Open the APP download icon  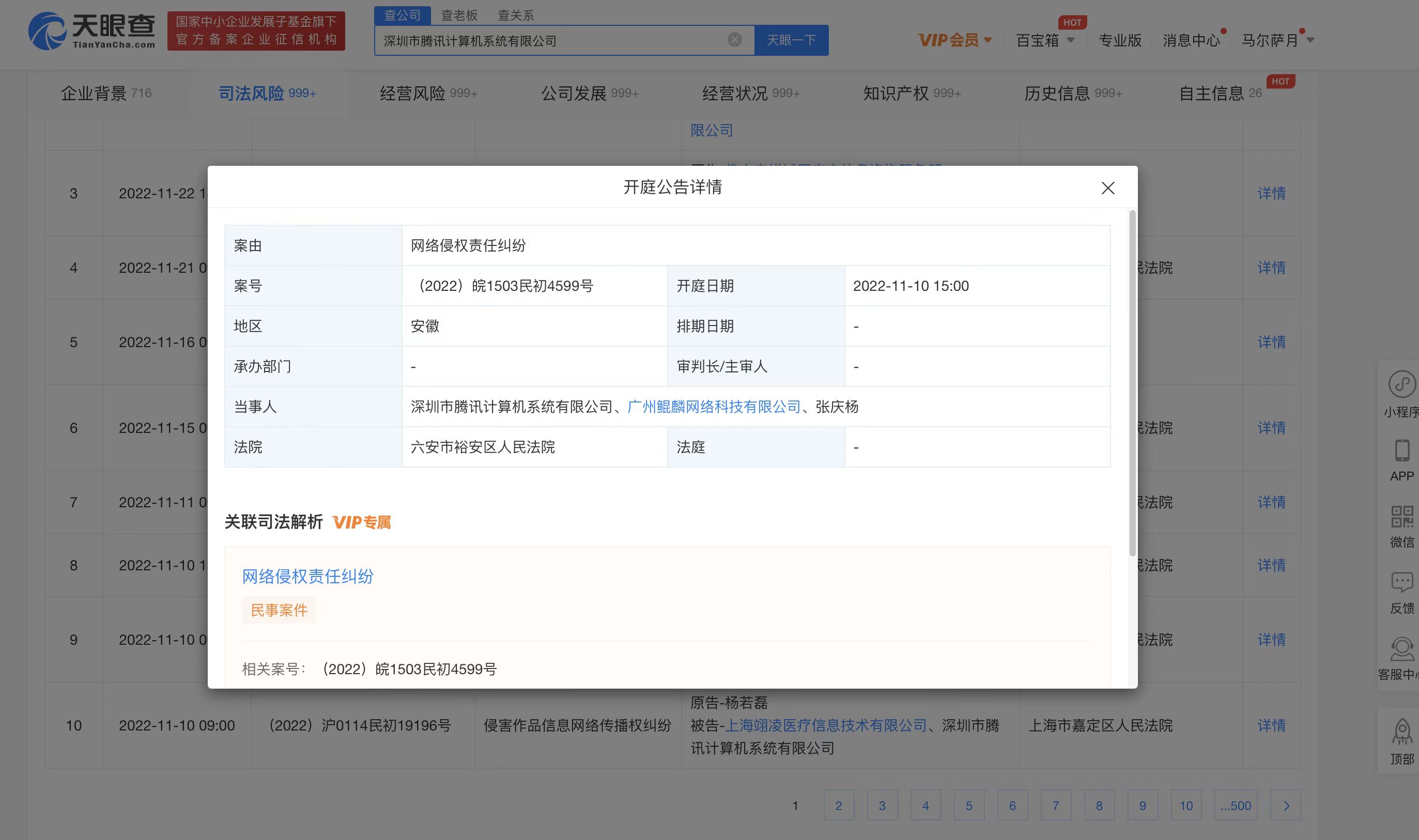[1401, 460]
